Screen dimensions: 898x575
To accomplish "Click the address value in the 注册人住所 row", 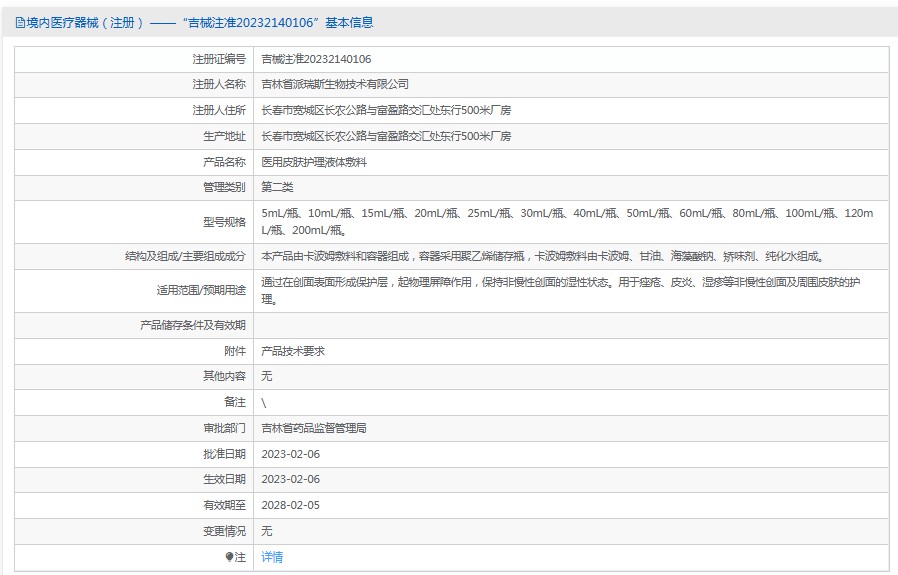I will (x=386, y=110).
